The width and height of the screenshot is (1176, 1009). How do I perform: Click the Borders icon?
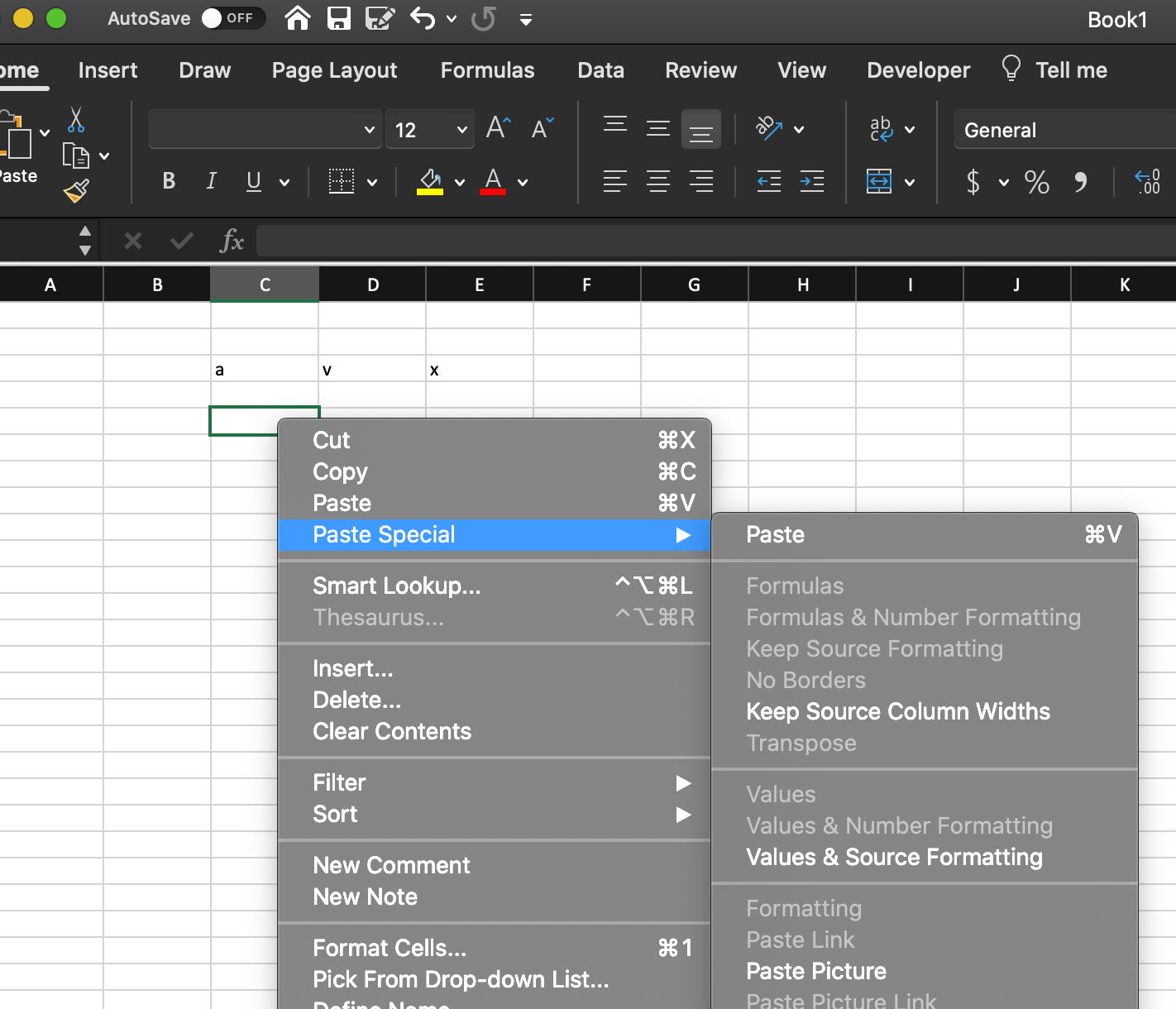342,181
